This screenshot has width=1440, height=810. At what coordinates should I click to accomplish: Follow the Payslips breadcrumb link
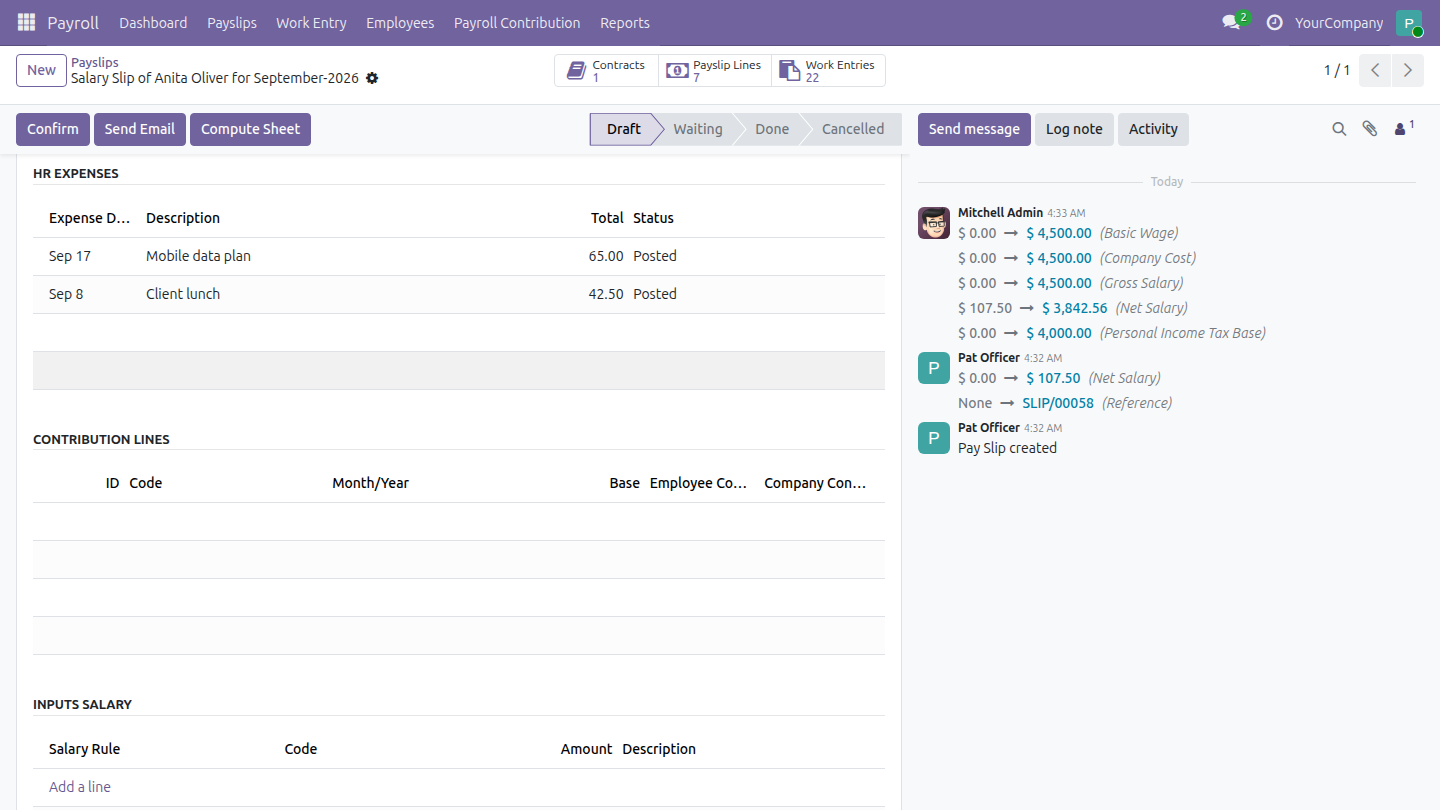point(95,62)
